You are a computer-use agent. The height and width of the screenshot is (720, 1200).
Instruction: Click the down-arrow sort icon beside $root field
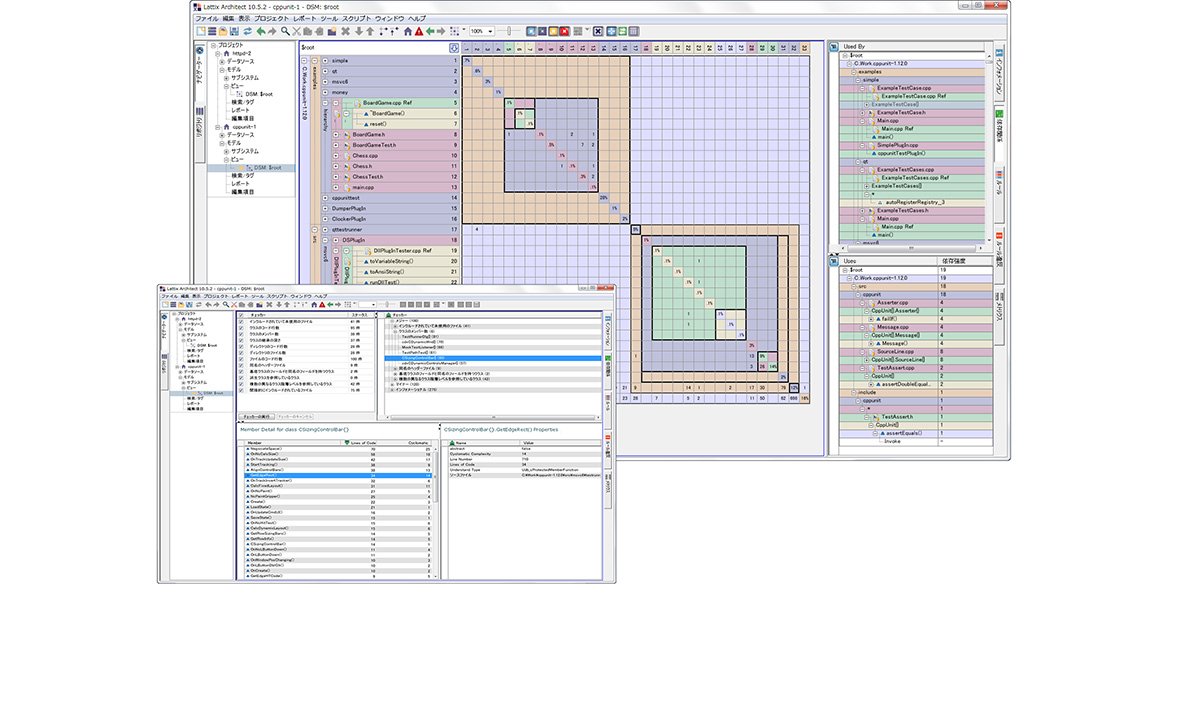coord(454,48)
